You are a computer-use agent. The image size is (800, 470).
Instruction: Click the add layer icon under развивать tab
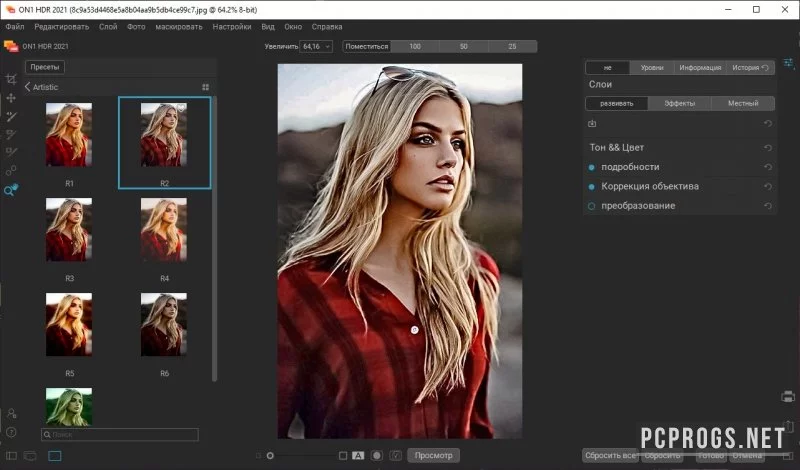(x=592, y=123)
